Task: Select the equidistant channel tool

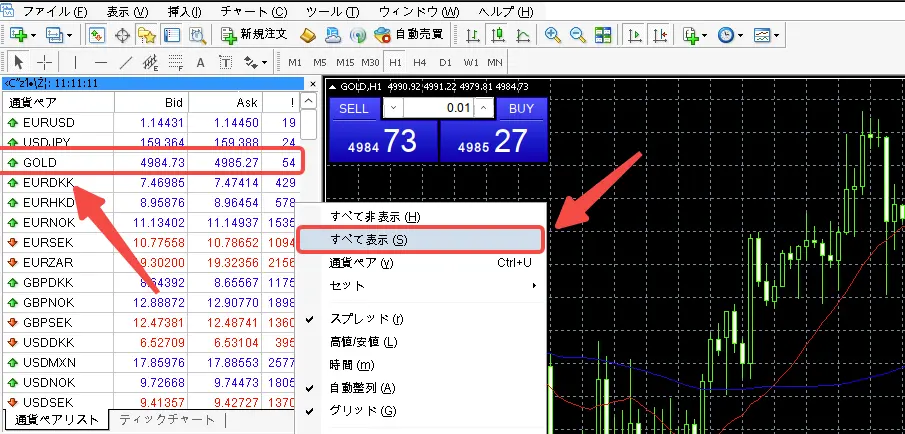Action: [x=151, y=62]
